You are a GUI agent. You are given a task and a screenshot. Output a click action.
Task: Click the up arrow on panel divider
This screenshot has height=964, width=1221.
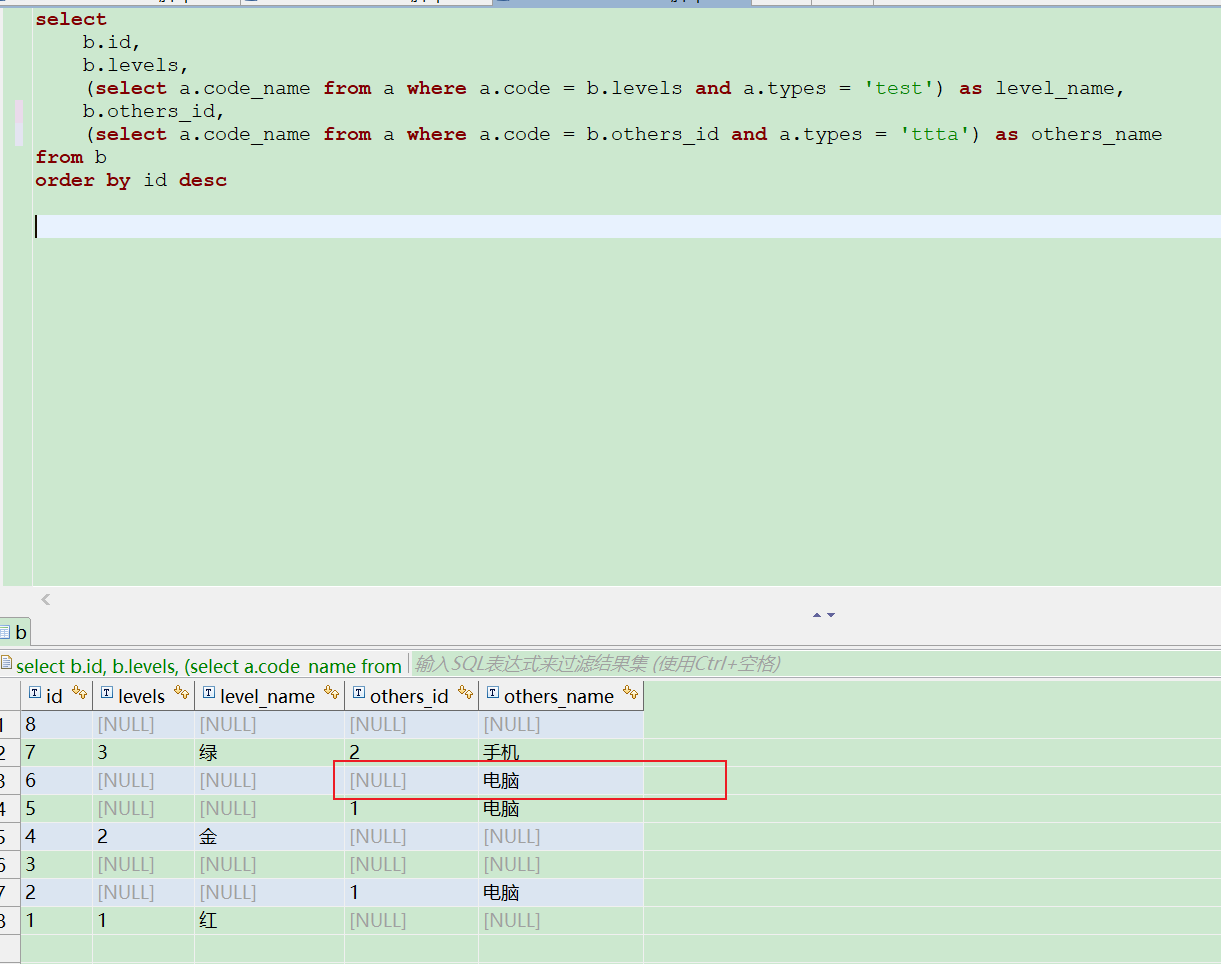pos(817,615)
